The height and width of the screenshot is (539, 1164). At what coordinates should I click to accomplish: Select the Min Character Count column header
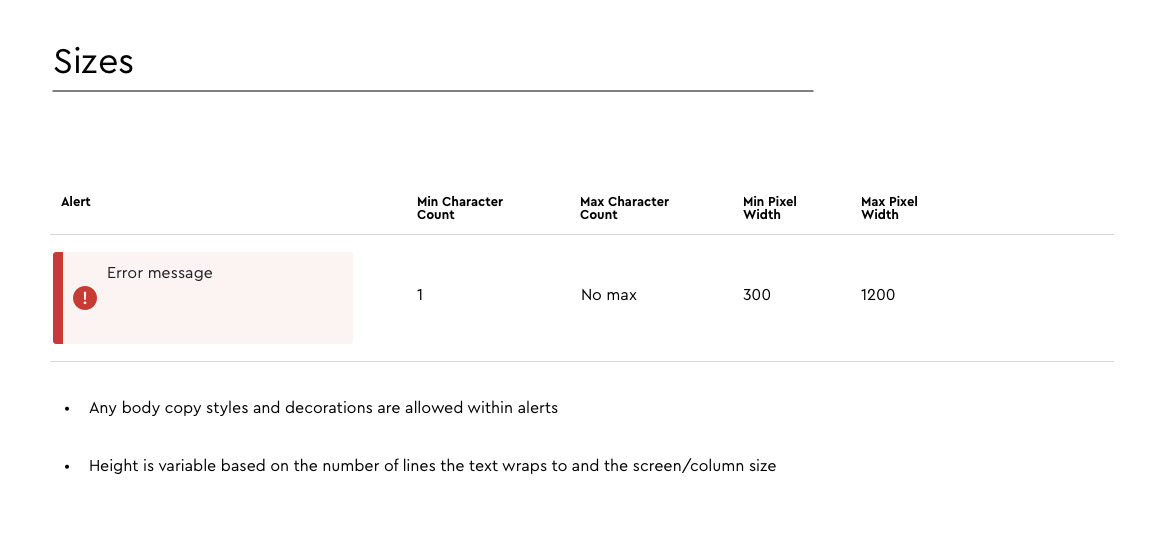[460, 208]
